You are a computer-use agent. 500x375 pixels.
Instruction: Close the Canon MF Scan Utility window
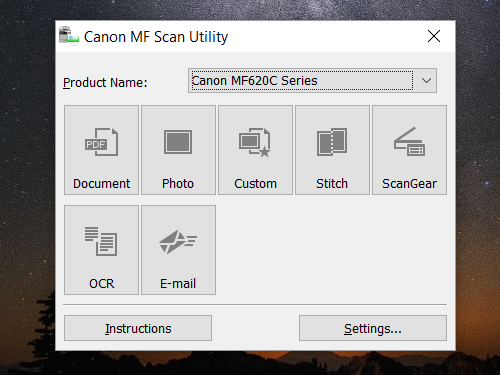434,36
